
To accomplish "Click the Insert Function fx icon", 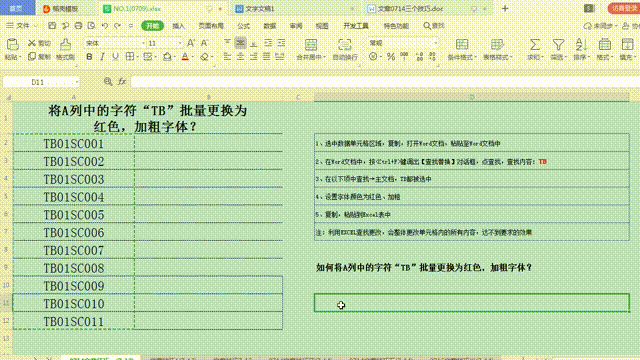I will coord(122,81).
